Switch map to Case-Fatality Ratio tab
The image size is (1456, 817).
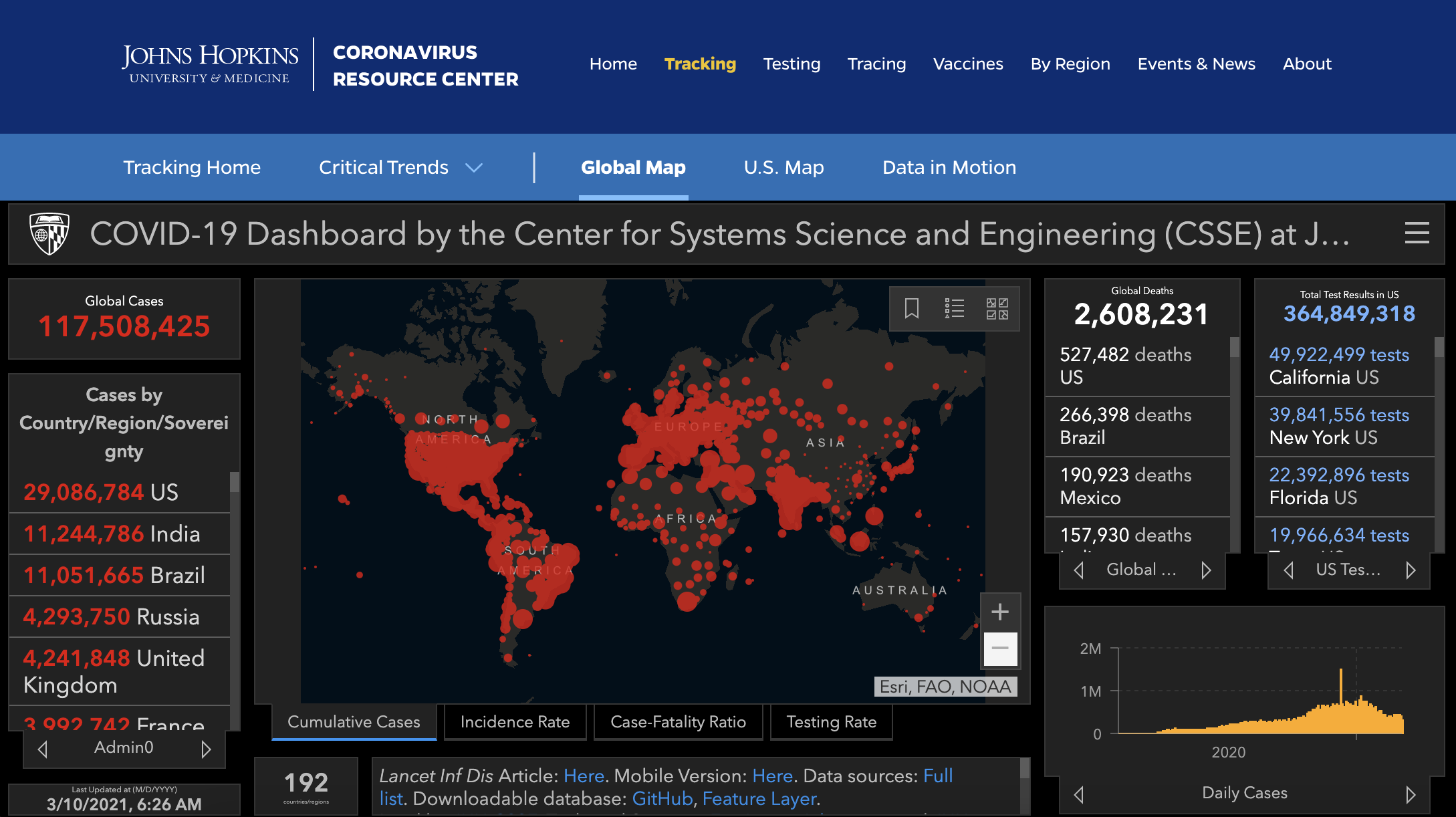pyautogui.click(x=678, y=722)
